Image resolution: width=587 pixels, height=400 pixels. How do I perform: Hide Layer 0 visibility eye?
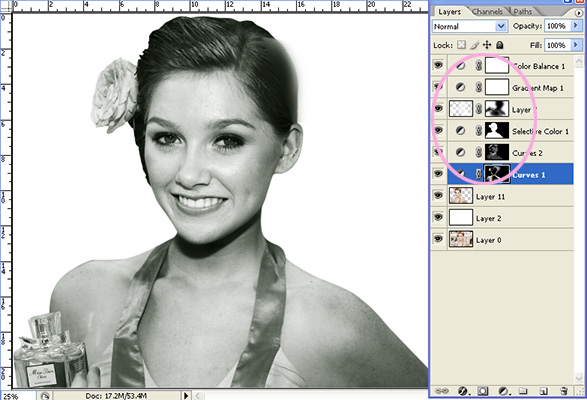[x=438, y=239]
